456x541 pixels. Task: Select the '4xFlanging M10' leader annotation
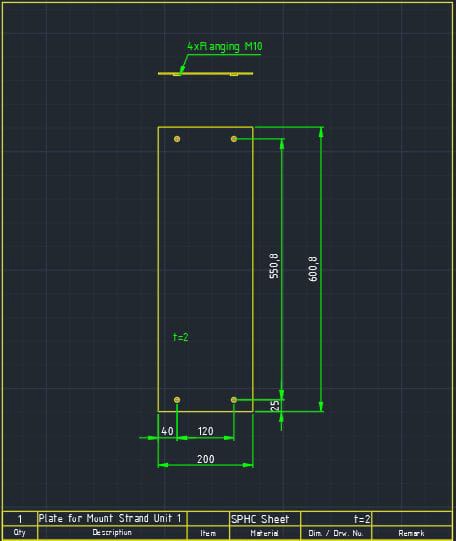[x=225, y=47]
